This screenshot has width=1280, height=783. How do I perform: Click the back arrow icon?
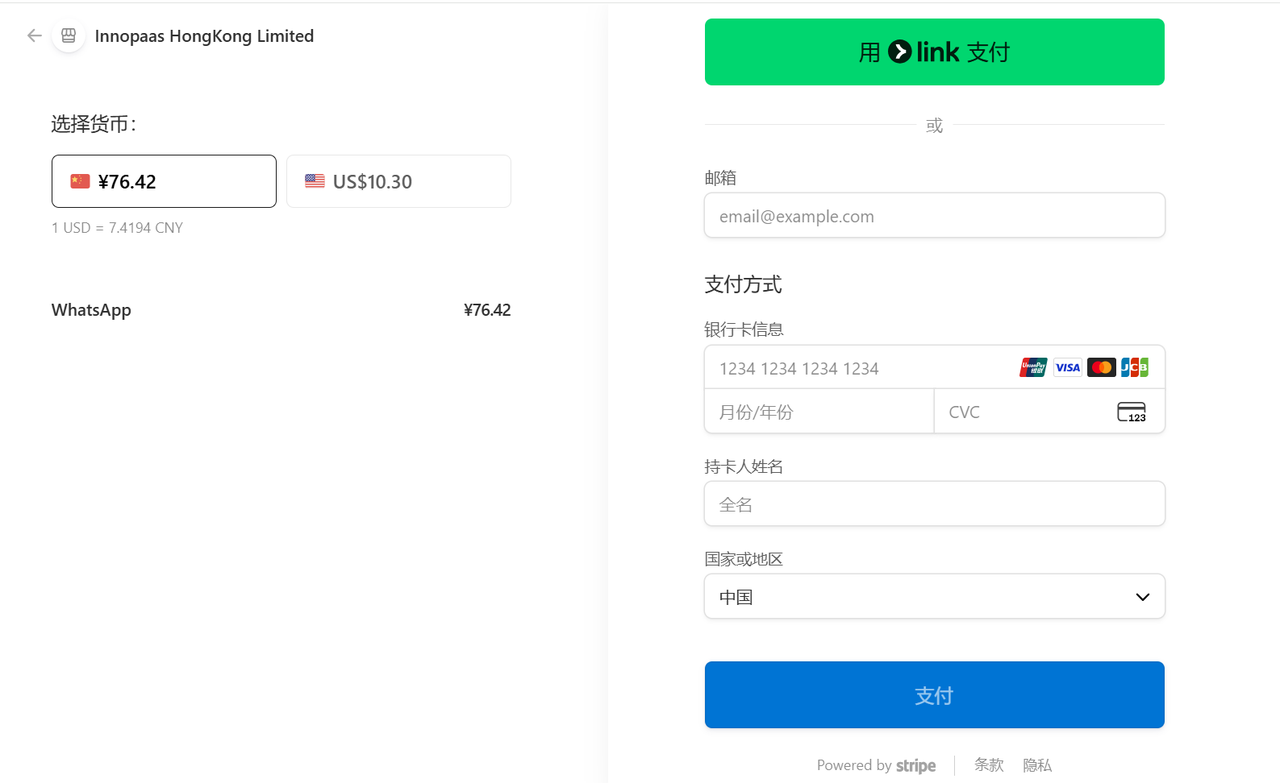34,36
